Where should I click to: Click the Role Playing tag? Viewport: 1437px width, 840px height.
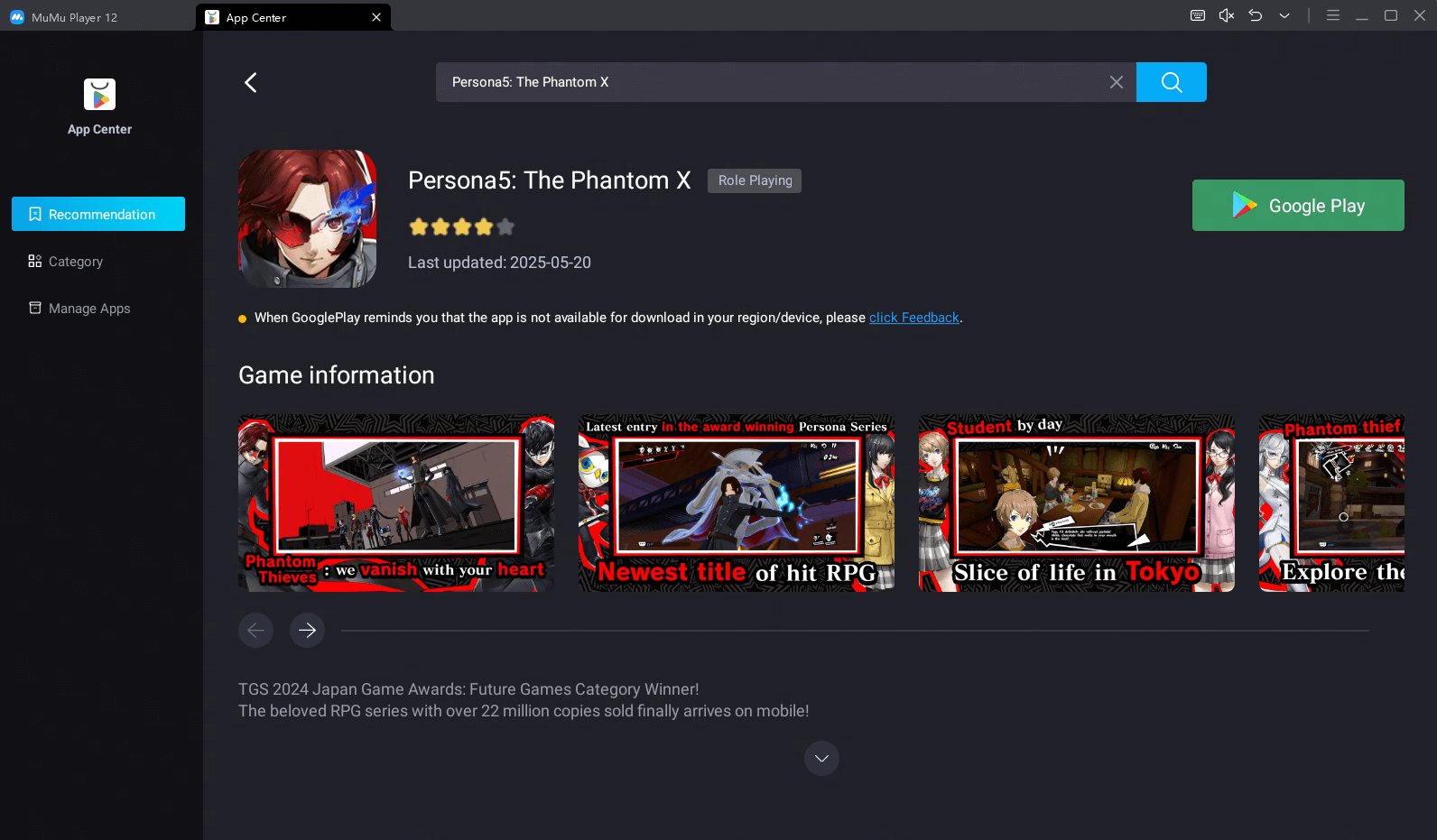[x=755, y=180]
